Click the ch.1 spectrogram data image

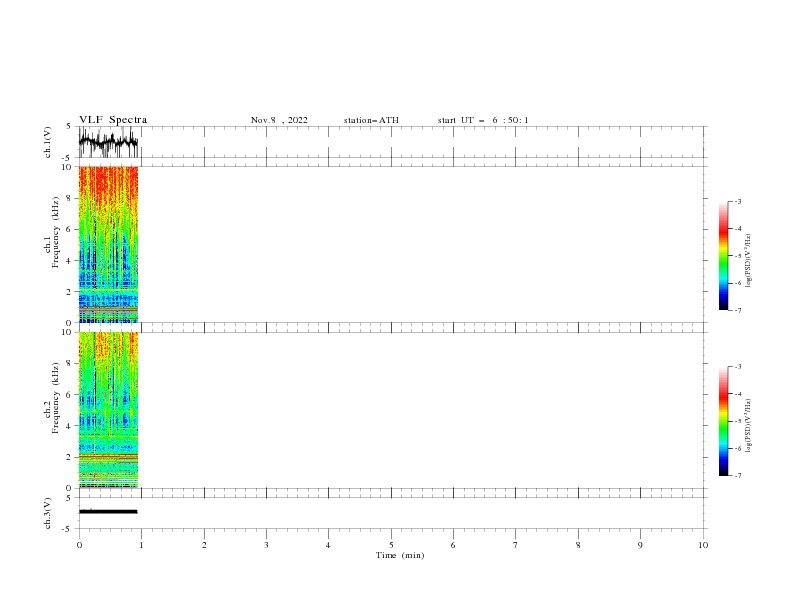click(109, 244)
